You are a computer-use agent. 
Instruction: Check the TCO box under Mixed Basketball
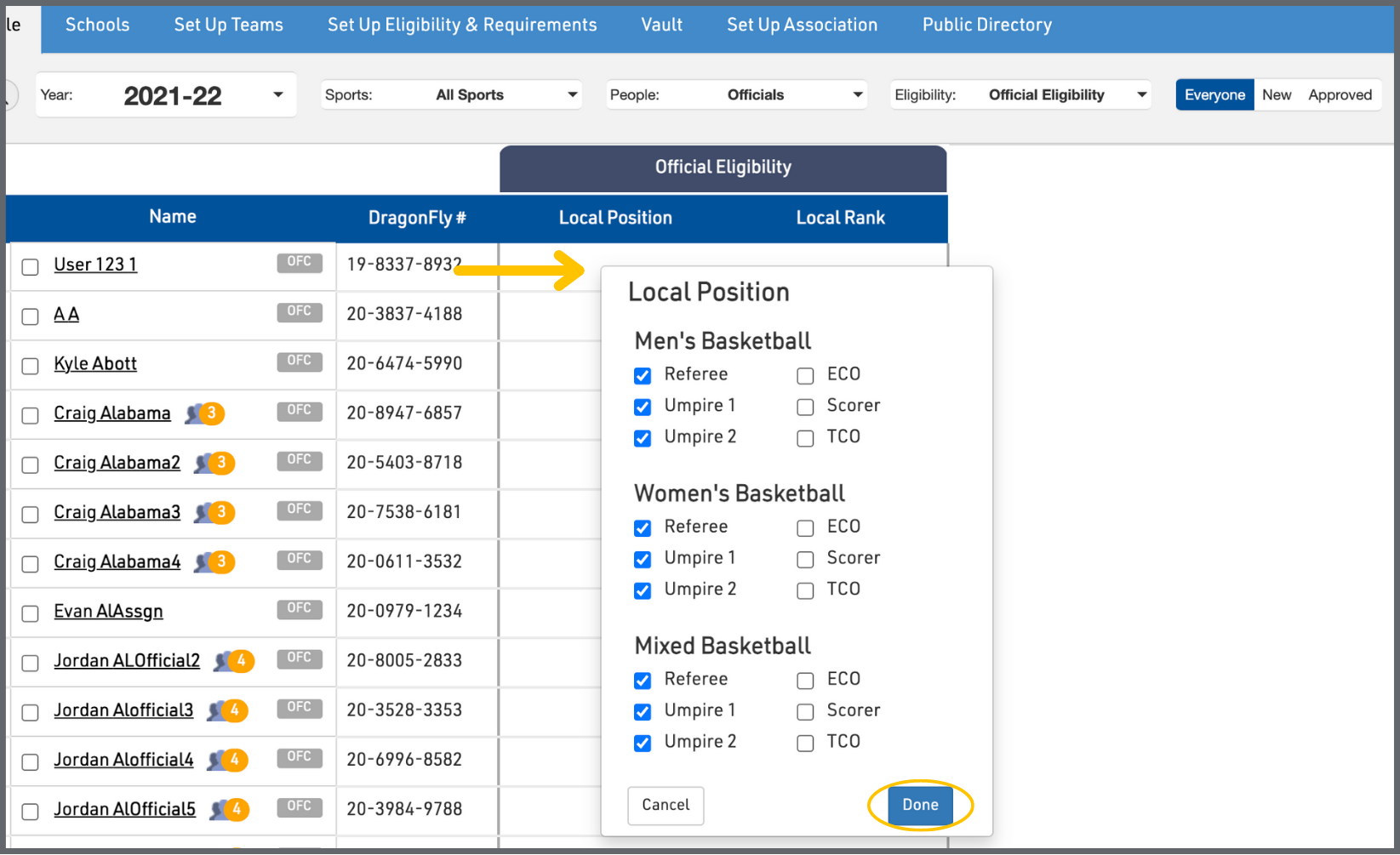click(805, 743)
